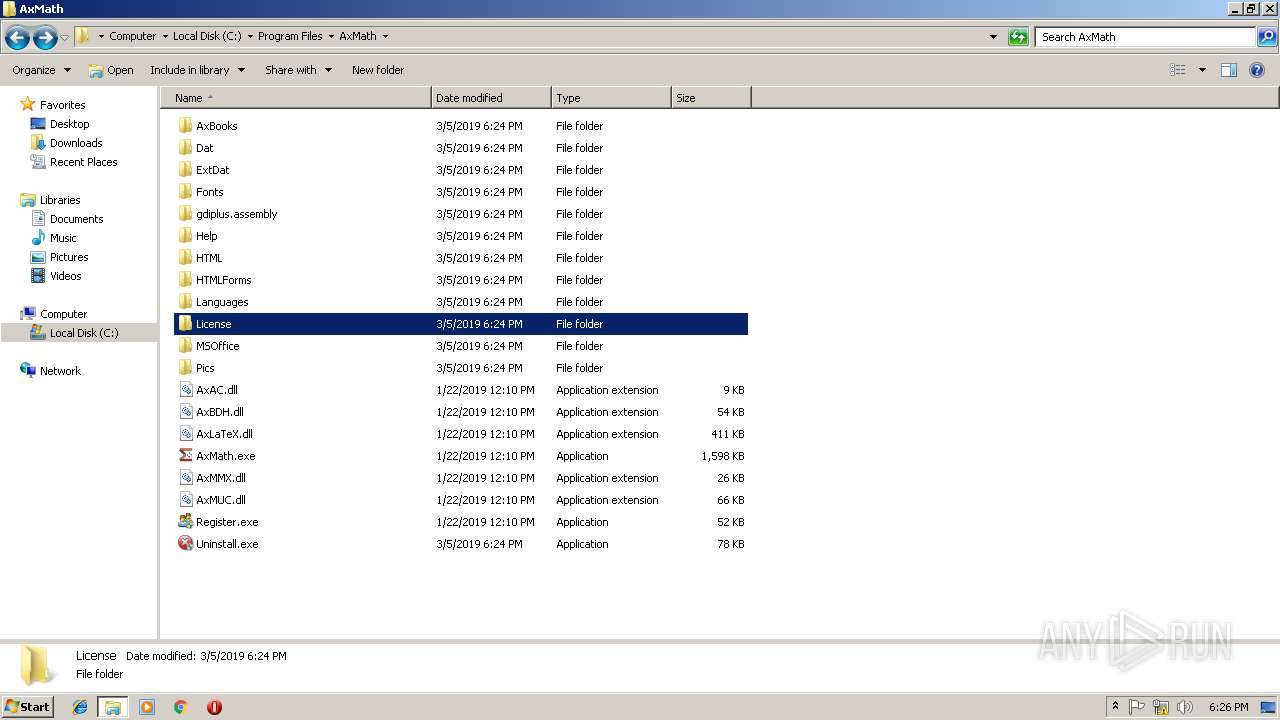Viewport: 1280px width, 720px height.
Task: Click the Start button
Action: (27, 707)
